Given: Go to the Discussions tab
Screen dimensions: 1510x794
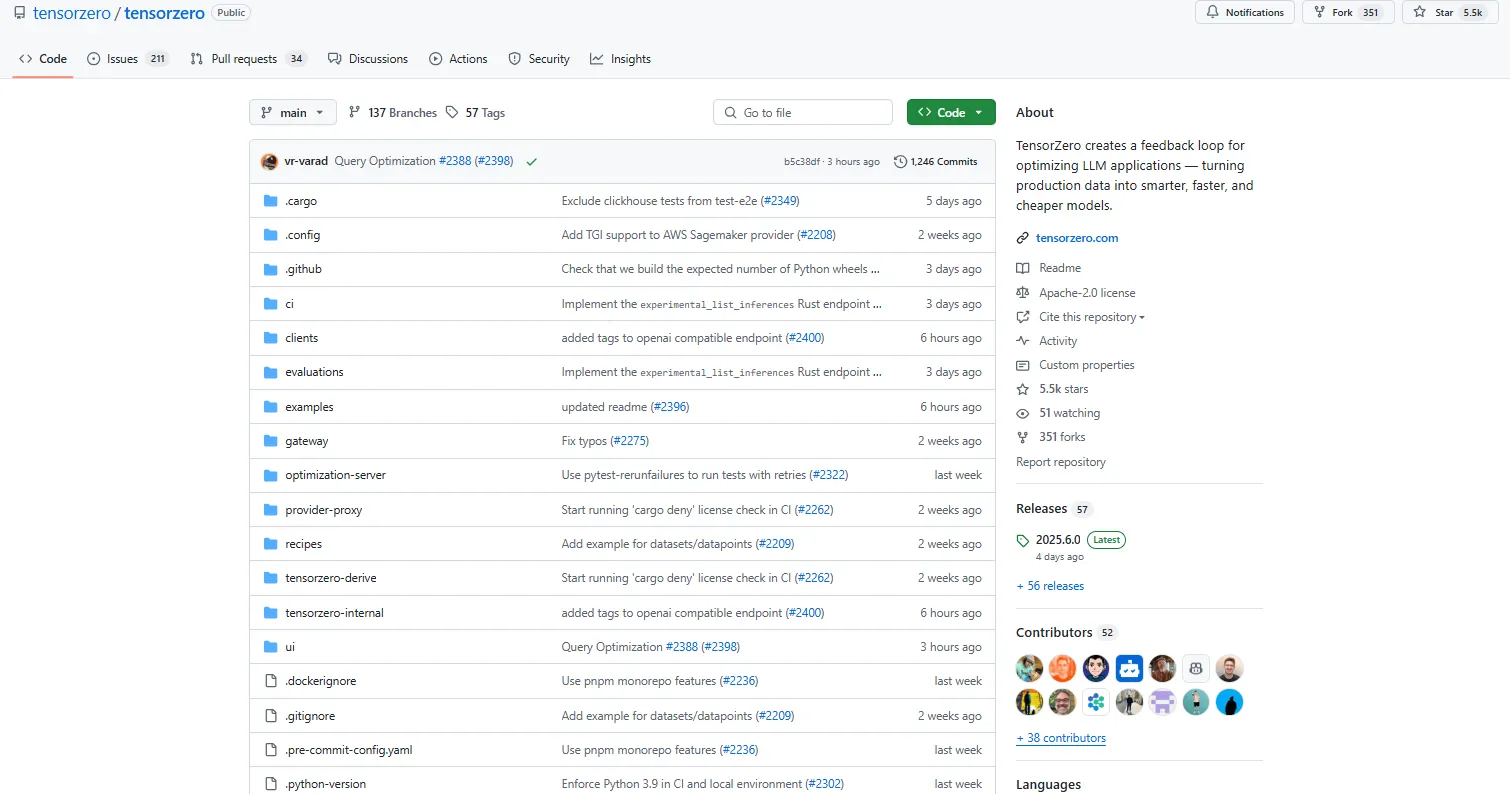Looking at the screenshot, I should pyautogui.click(x=368, y=59).
